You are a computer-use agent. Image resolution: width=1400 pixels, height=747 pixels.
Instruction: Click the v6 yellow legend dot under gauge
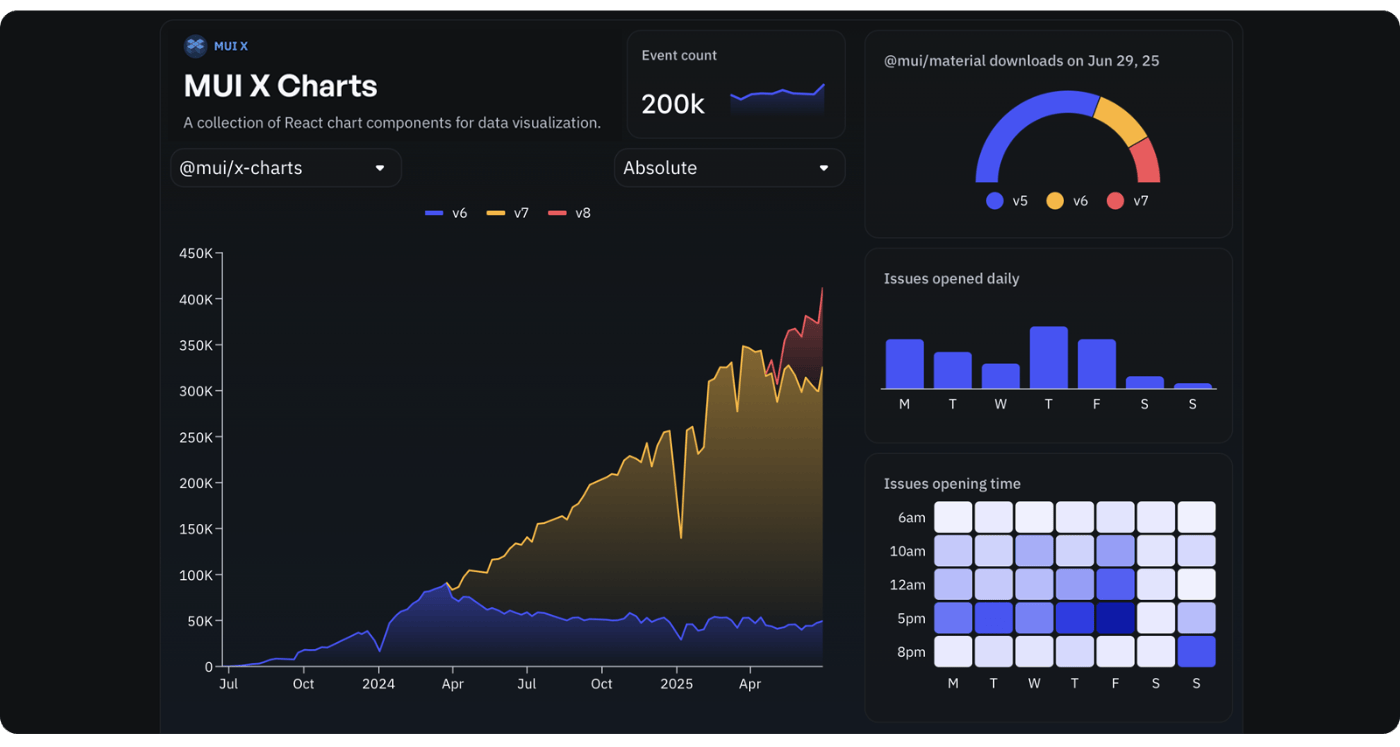point(1055,201)
